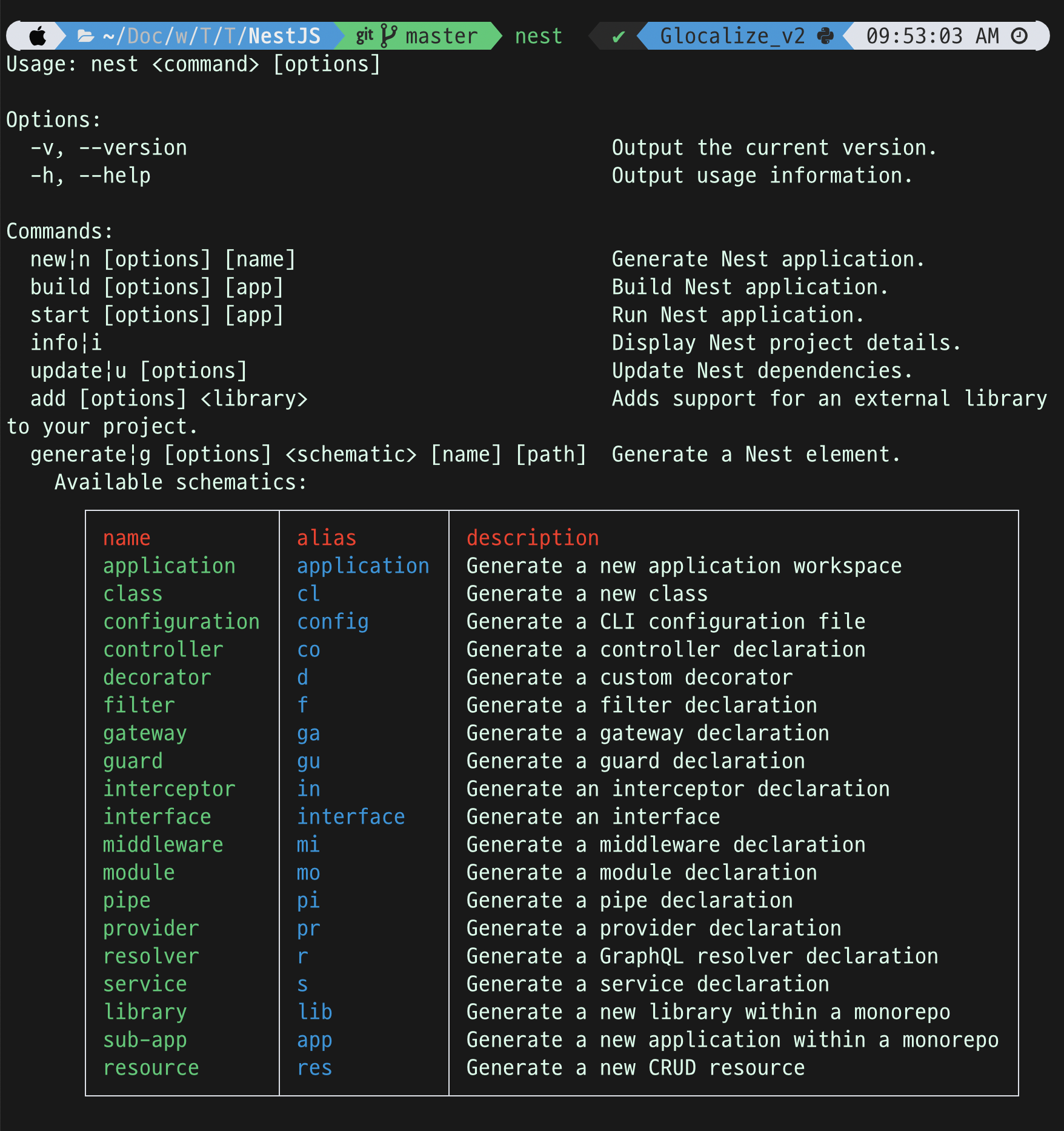The image size is (1064, 1131).
Task: Click the typed nest command
Action: [x=539, y=36]
